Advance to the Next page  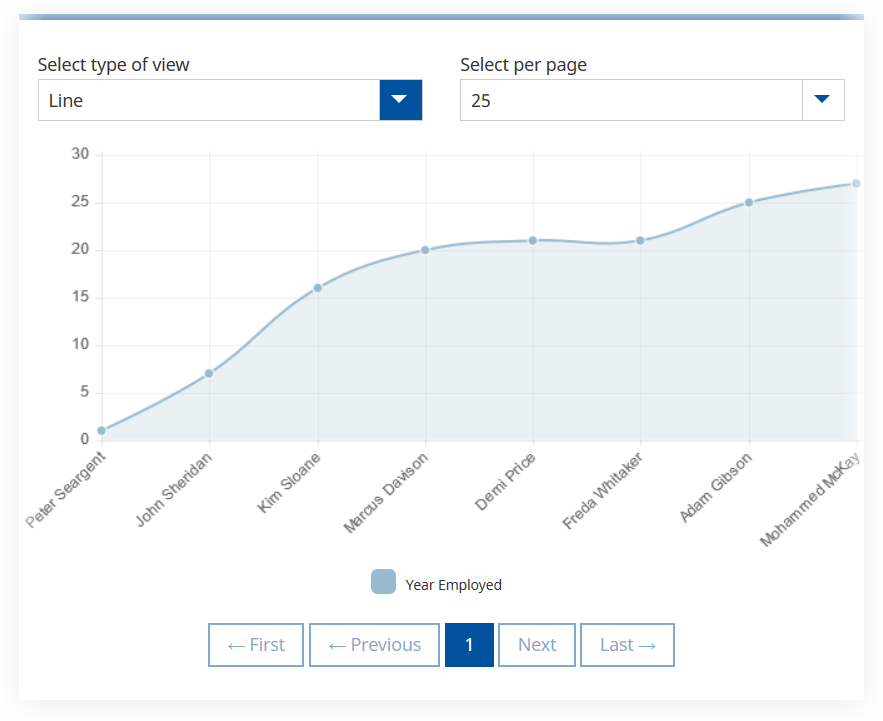(x=537, y=645)
